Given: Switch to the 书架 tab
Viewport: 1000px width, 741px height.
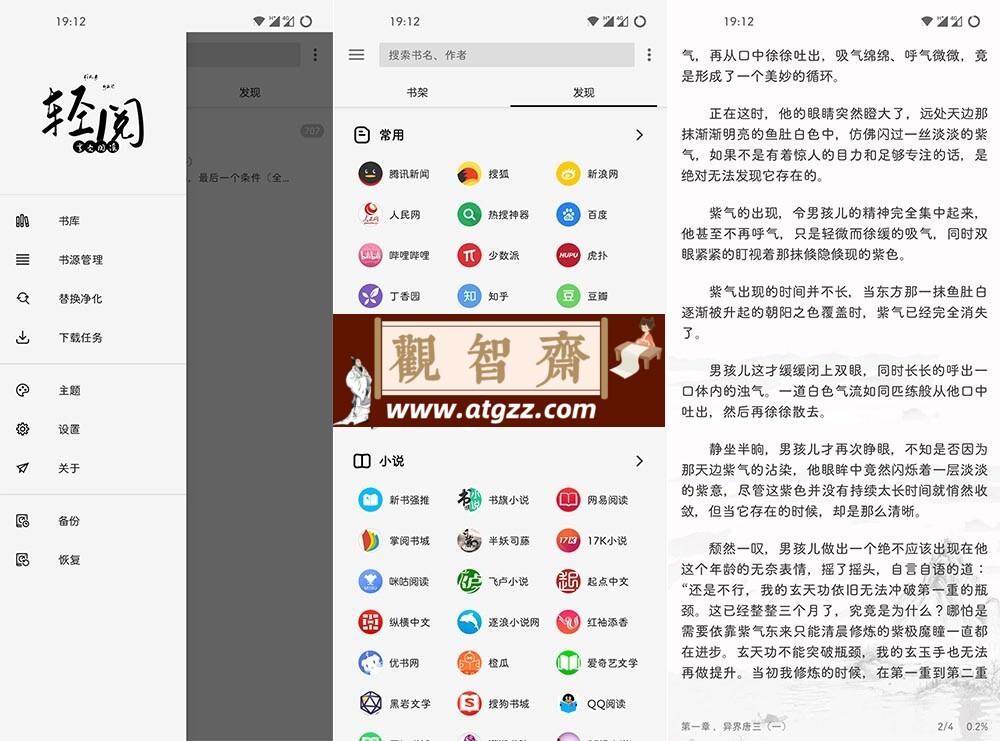Looking at the screenshot, I should coord(417,92).
